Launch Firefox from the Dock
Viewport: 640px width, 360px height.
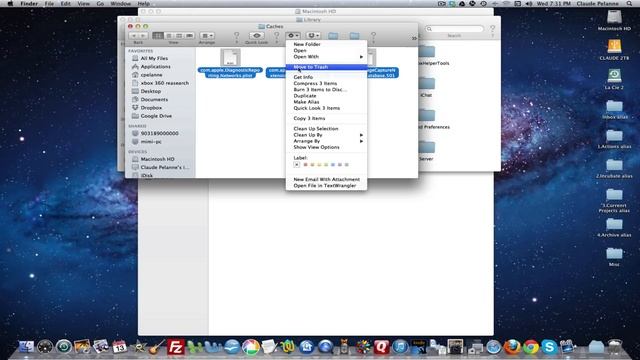[x=512, y=347]
